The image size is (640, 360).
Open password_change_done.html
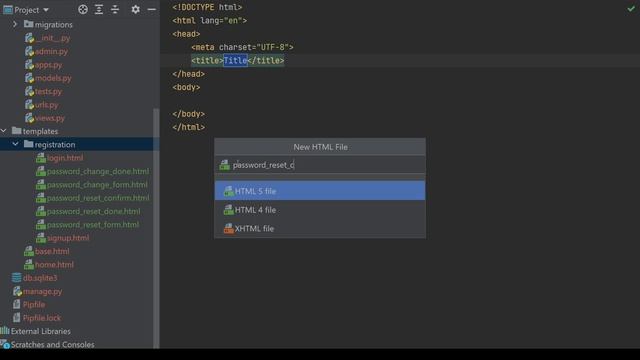point(98,171)
